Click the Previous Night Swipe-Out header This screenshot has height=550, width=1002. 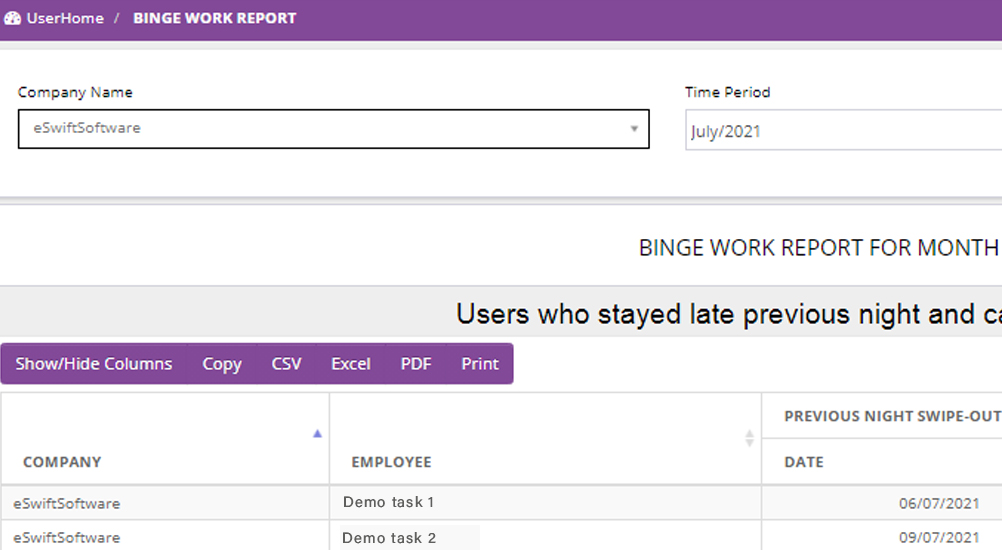(x=892, y=416)
